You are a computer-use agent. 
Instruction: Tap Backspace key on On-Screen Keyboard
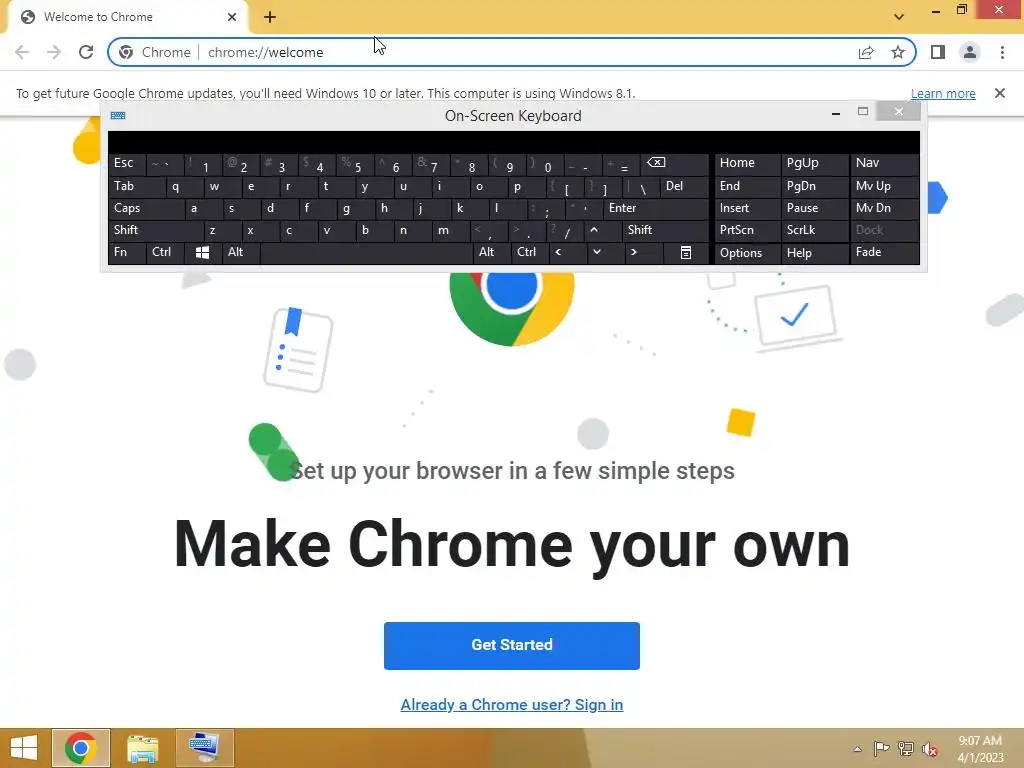(676, 163)
